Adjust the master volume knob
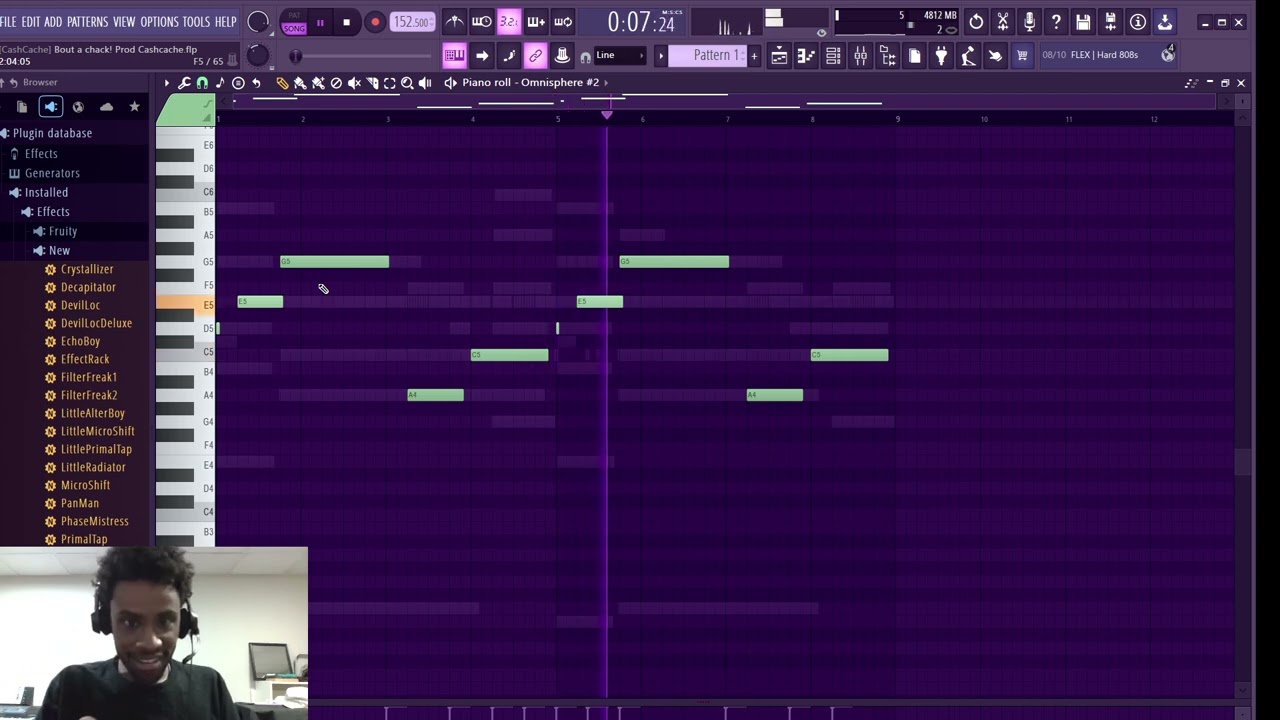1280x720 pixels. click(x=258, y=22)
